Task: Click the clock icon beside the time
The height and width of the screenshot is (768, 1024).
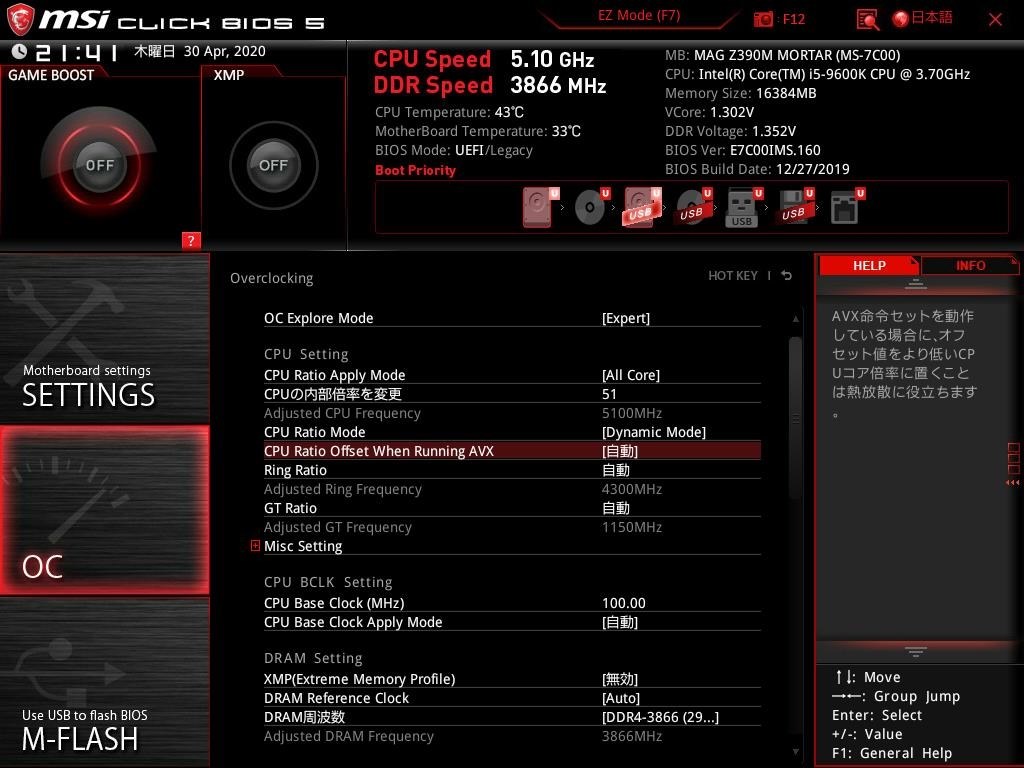Action: point(19,52)
